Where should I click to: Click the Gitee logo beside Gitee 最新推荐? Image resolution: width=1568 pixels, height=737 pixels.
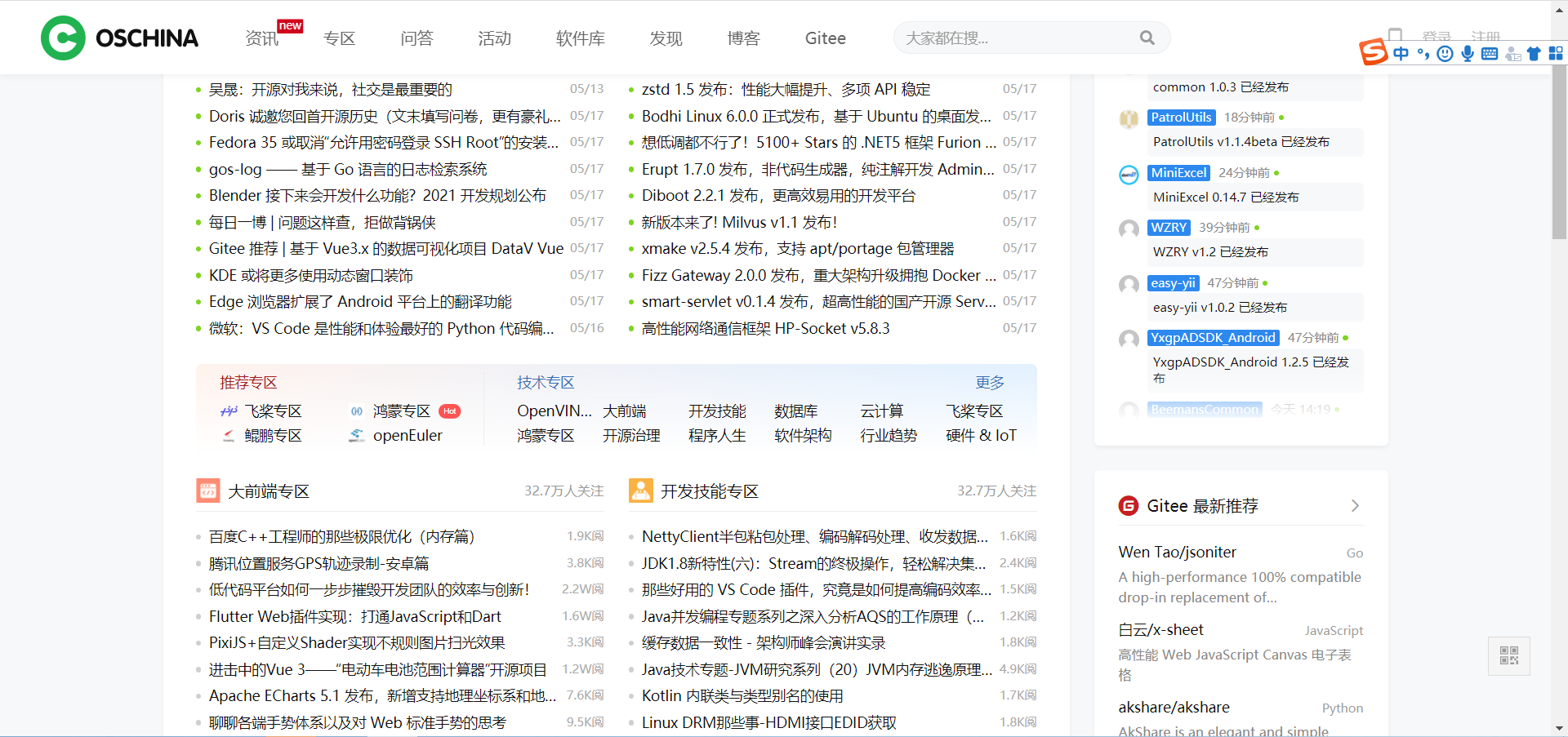1129,505
